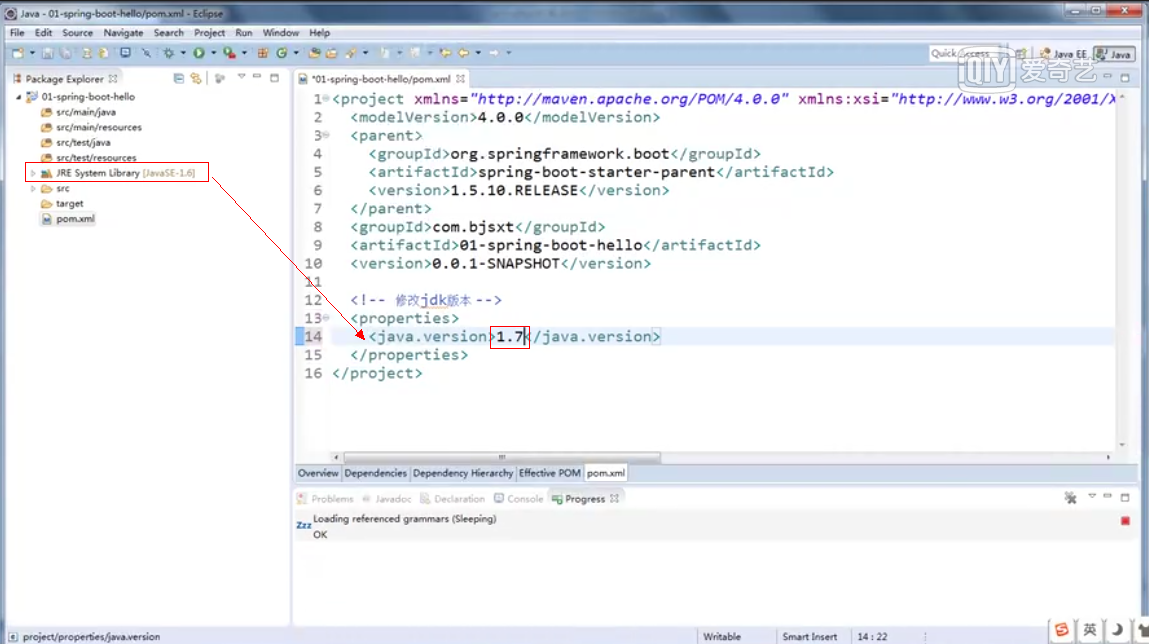Stop the sleeping operation with the red button
Image resolution: width=1149 pixels, height=644 pixels.
(1125, 521)
